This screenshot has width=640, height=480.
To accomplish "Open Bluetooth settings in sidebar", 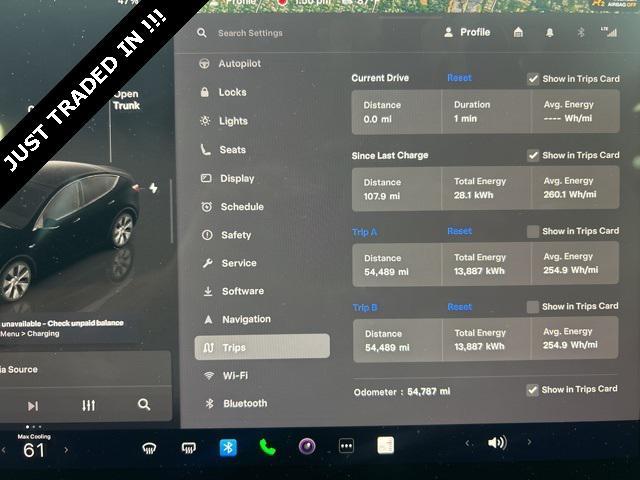I will 236,404.
